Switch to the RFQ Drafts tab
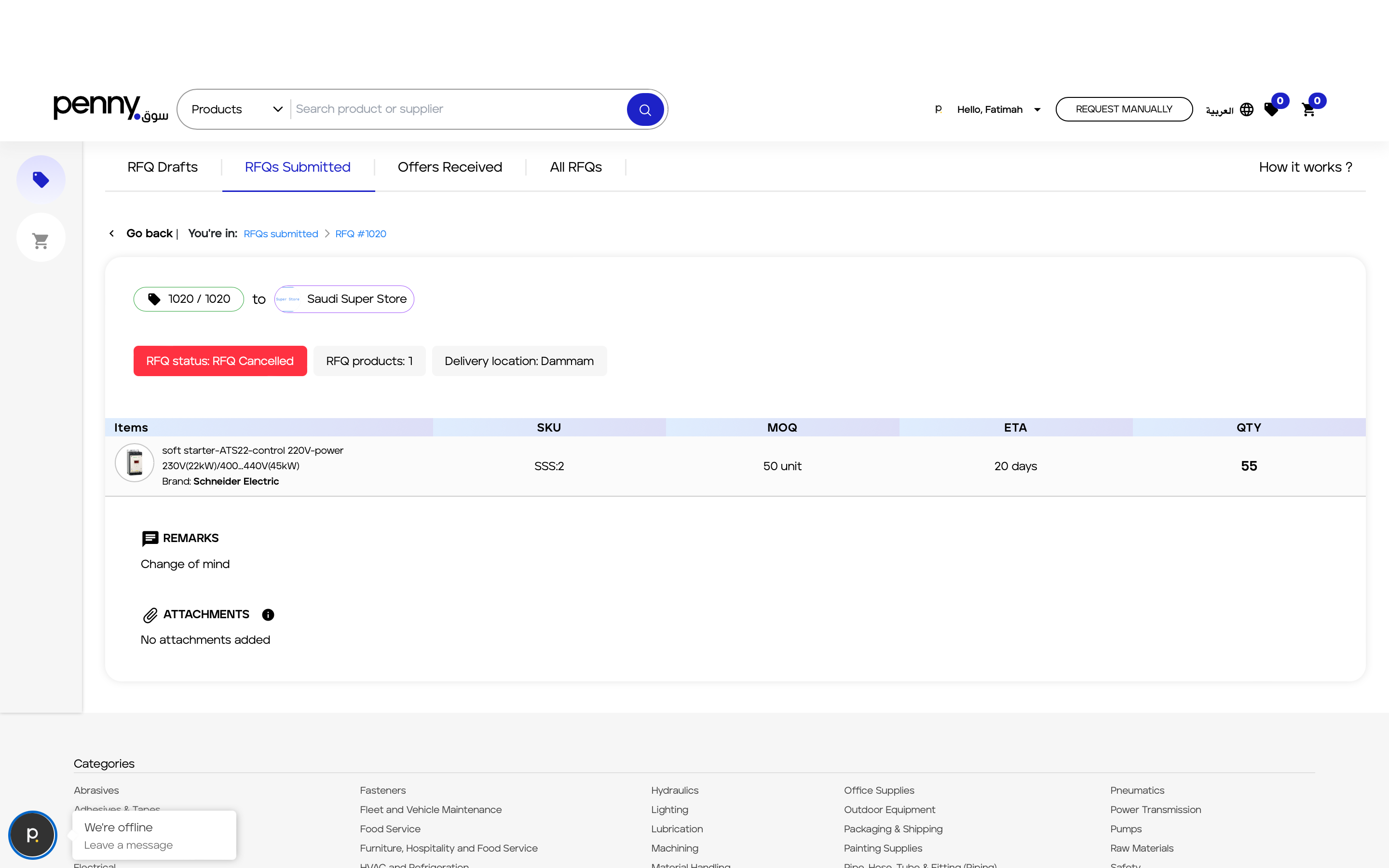Viewport: 1389px width, 868px height. pos(163,167)
